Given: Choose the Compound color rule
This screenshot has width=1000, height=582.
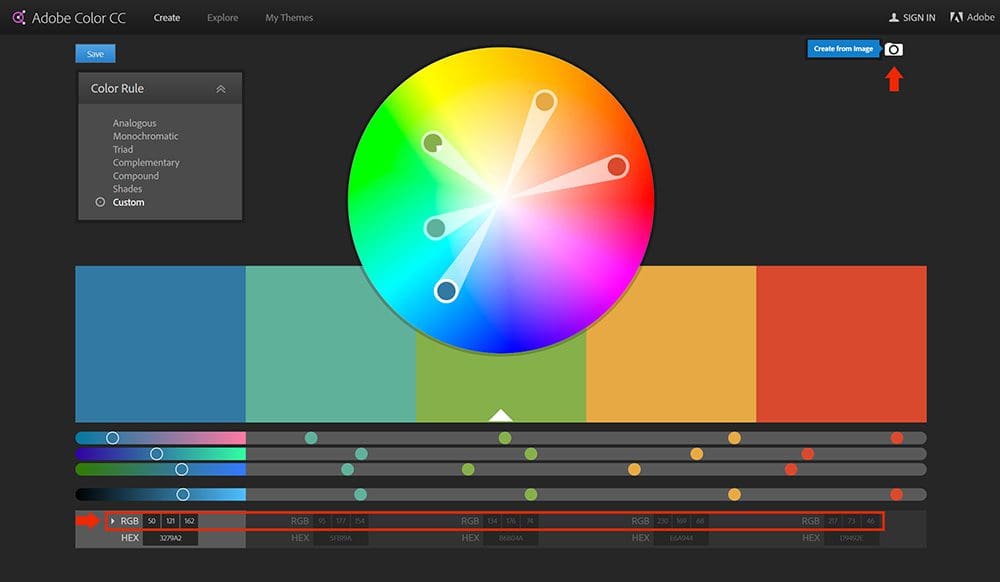Looking at the screenshot, I should click(x=136, y=176).
